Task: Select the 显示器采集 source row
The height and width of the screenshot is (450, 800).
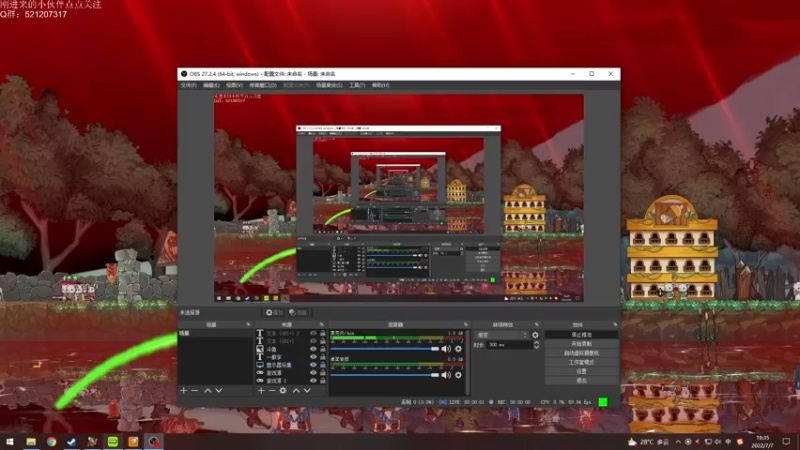Action: pos(290,365)
